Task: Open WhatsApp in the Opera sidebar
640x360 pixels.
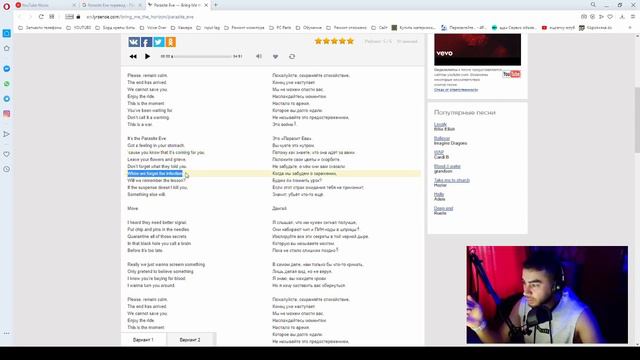Action: (x=7, y=84)
